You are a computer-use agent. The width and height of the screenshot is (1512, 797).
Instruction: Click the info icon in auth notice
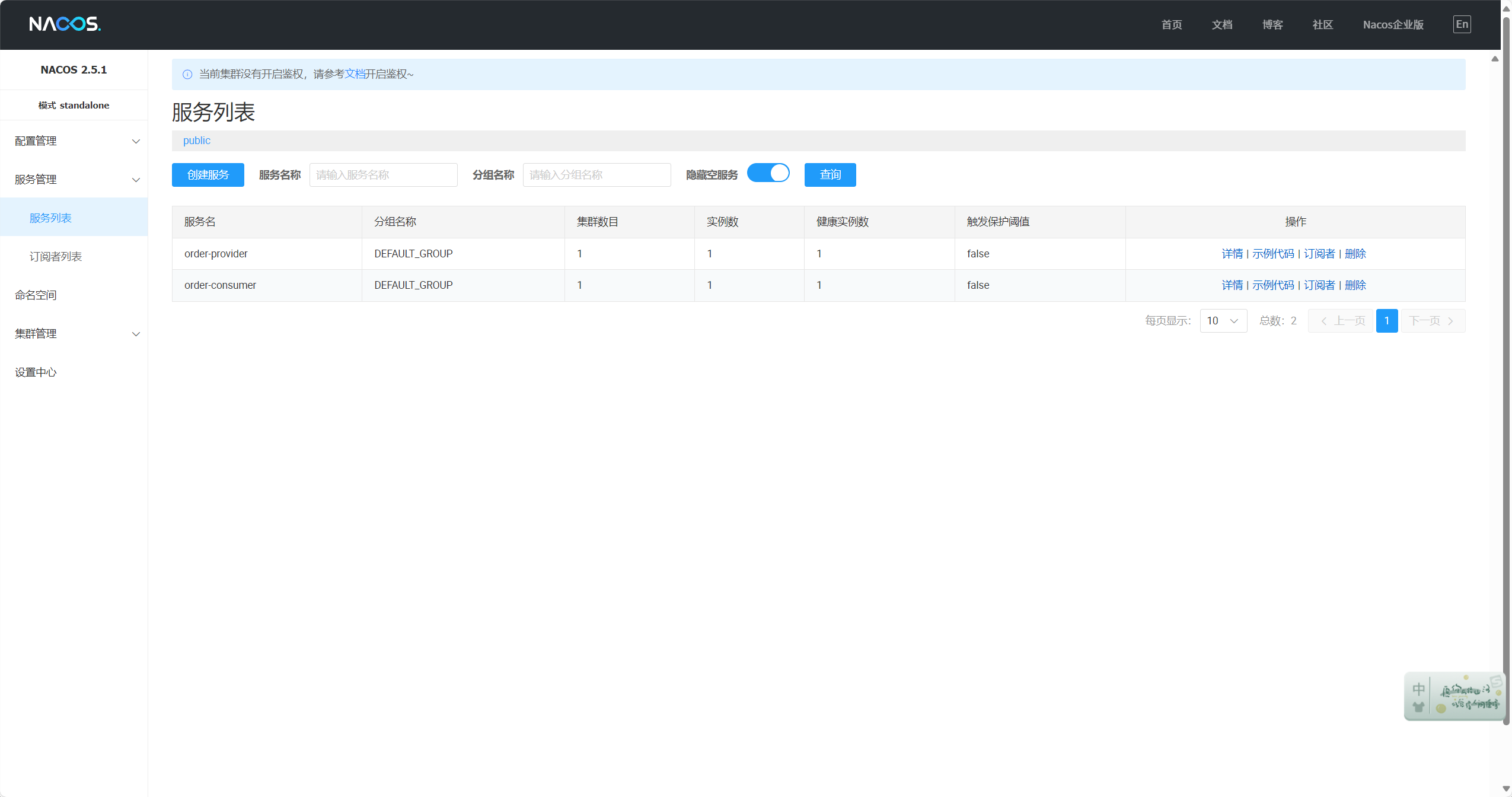[x=187, y=74]
